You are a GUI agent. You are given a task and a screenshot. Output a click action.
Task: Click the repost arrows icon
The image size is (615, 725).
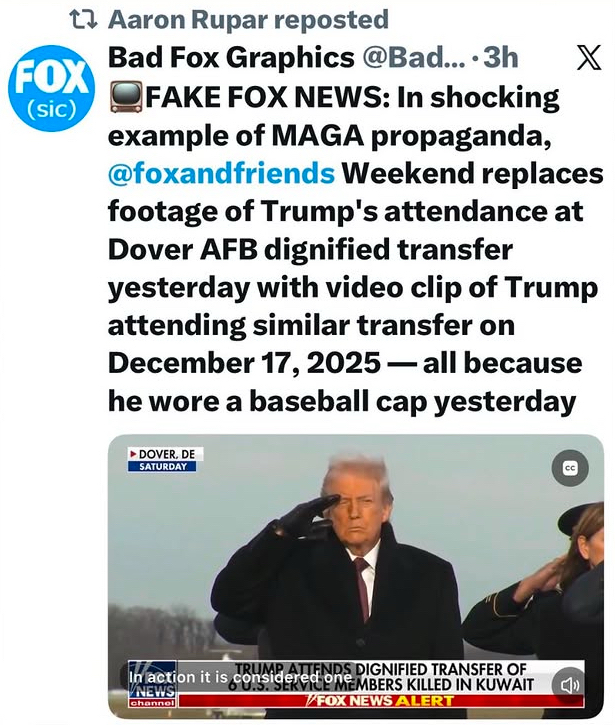(83, 19)
